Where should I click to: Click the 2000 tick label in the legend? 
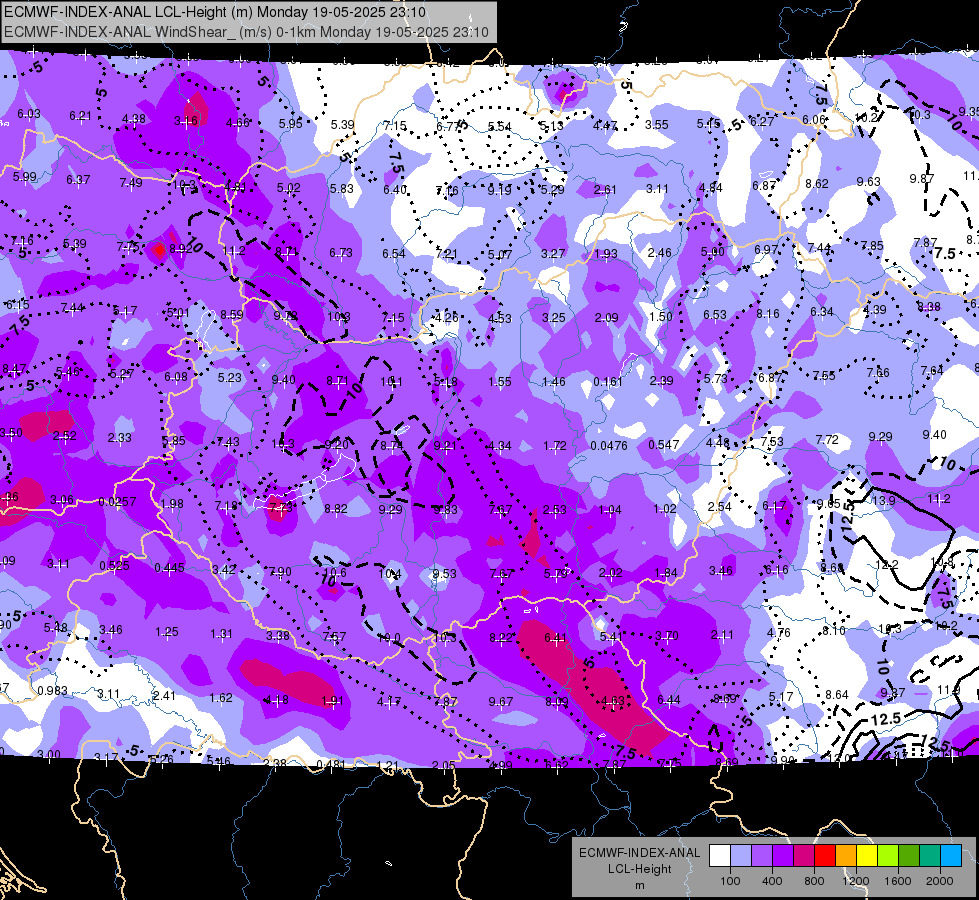pyautogui.click(x=940, y=881)
